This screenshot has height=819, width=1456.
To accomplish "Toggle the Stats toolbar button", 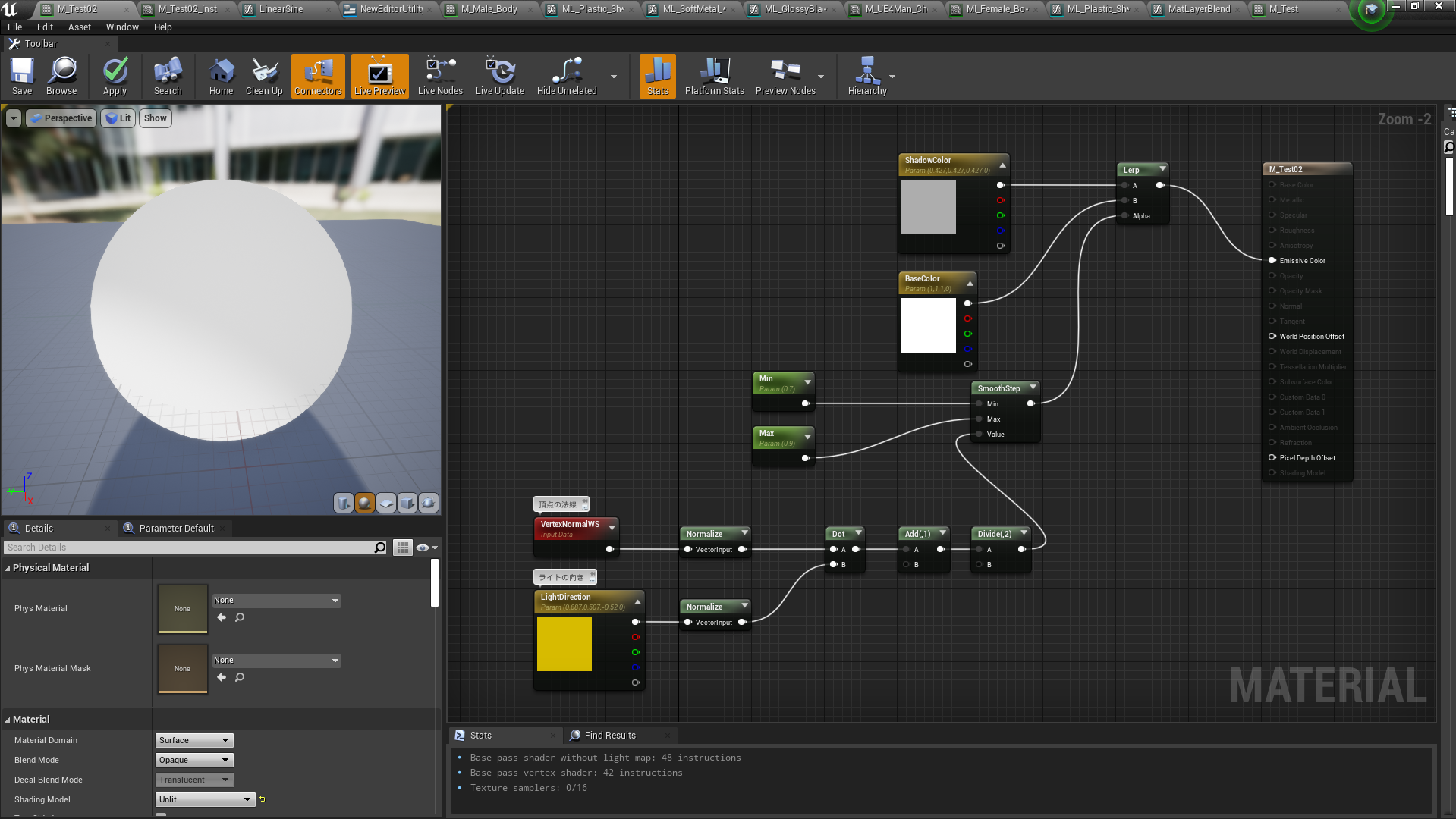I will pyautogui.click(x=658, y=76).
